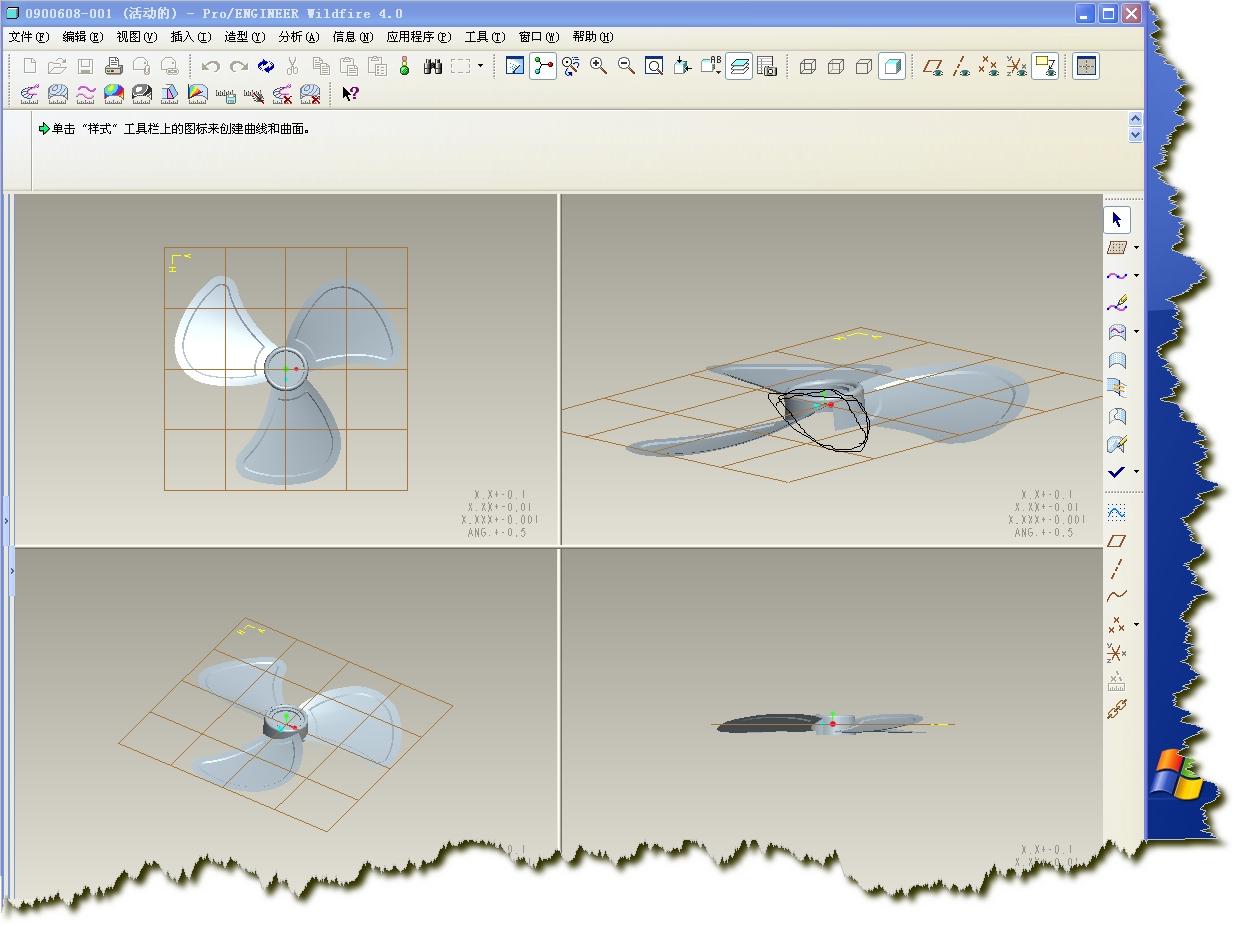Toggle Spin Center display
This screenshot has height=925, width=1233.
point(543,67)
